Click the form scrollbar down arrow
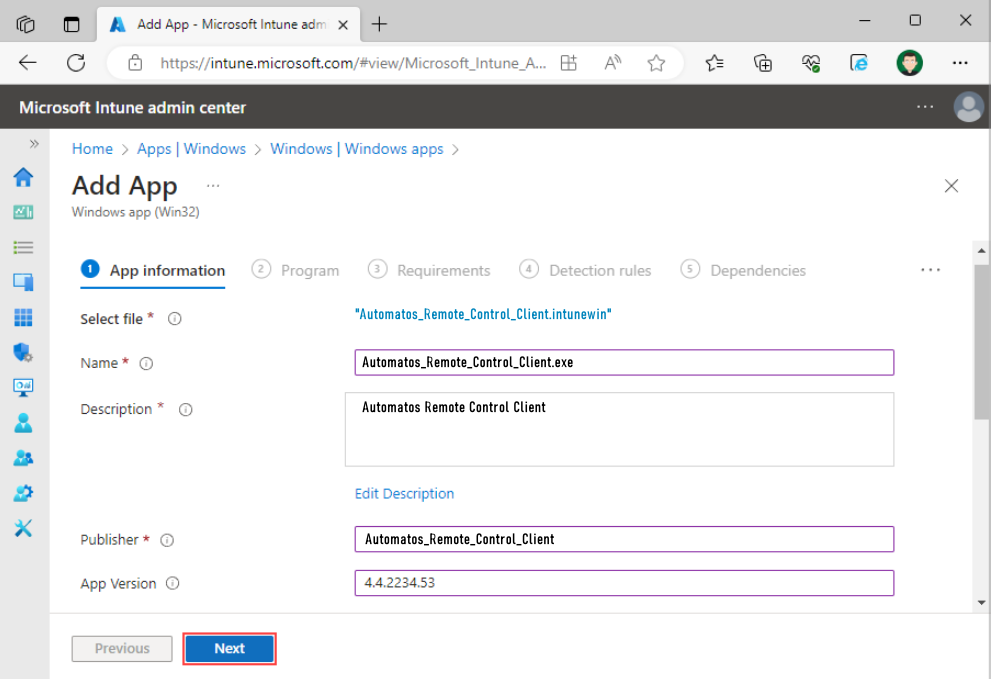The width and height of the screenshot is (991, 679). point(982,603)
